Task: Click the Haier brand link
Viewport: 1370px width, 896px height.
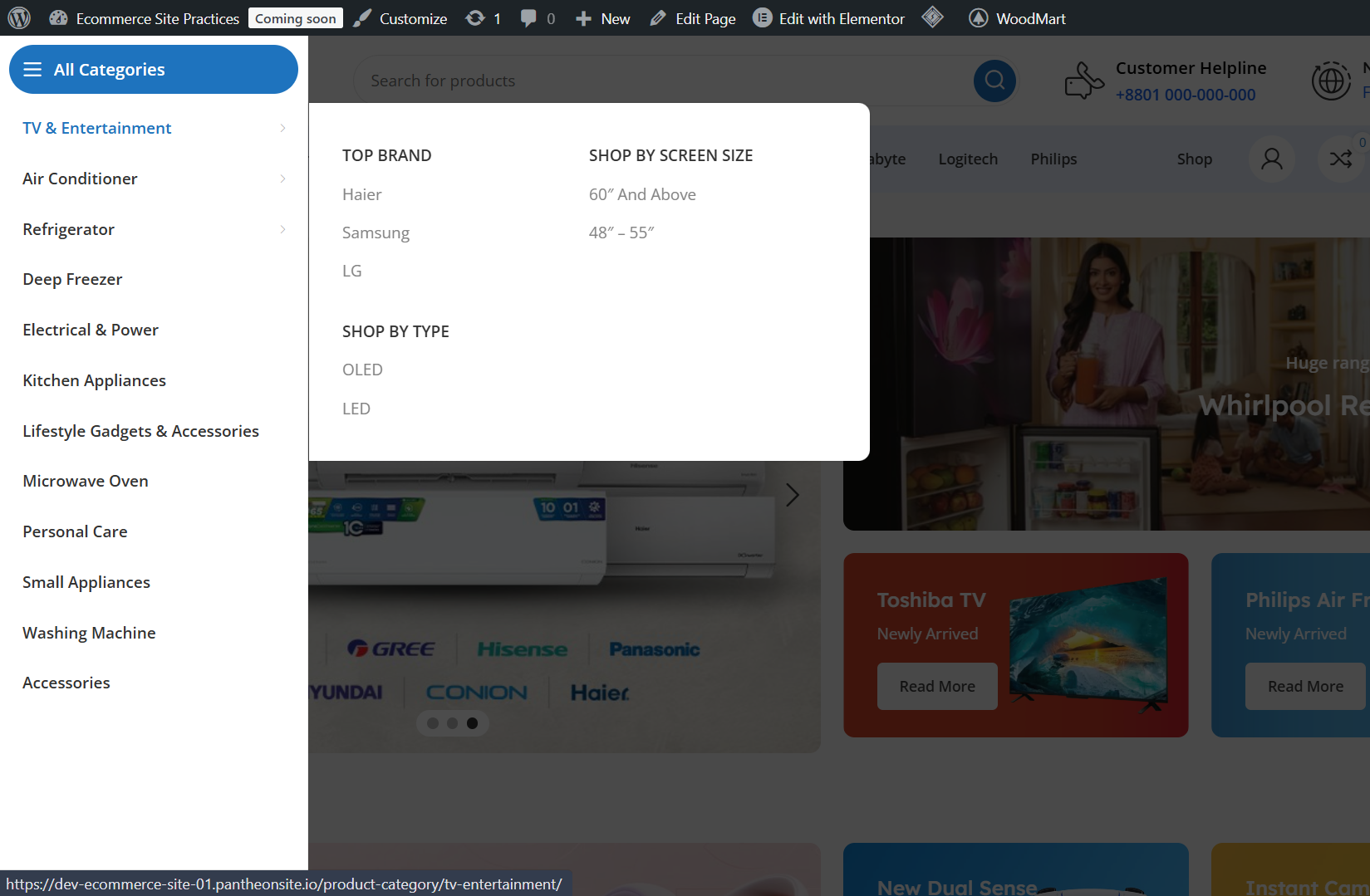Action: (x=362, y=194)
